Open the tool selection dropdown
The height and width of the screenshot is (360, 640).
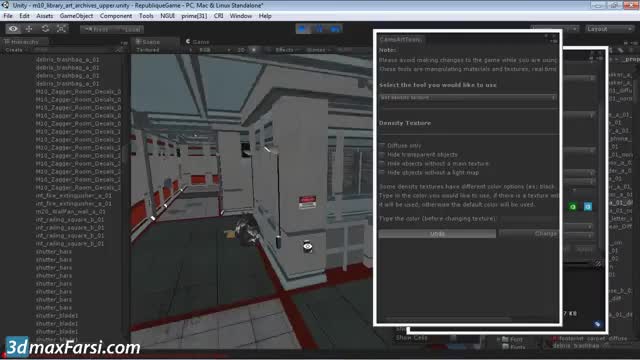coord(468,98)
